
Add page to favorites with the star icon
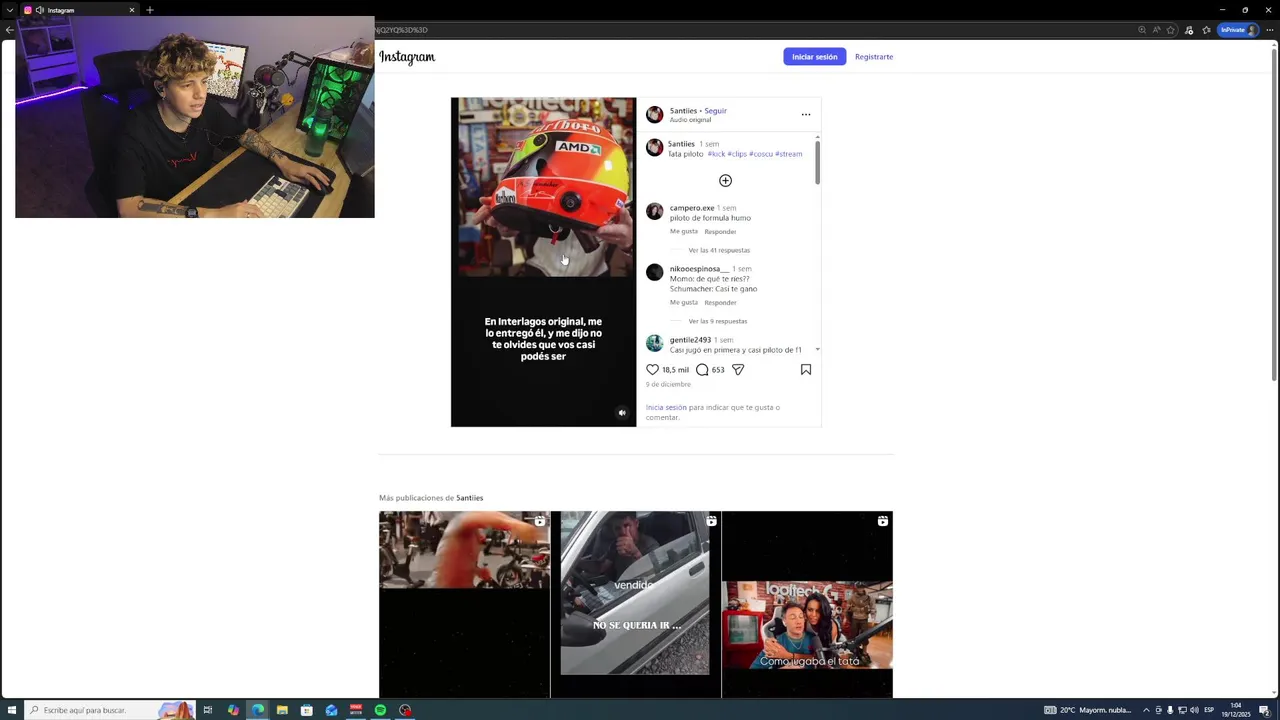pos(1170,30)
